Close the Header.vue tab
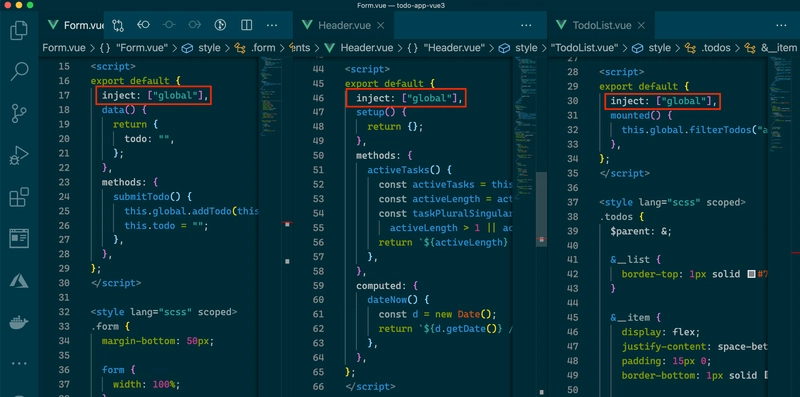The height and width of the screenshot is (397, 800). [381, 25]
